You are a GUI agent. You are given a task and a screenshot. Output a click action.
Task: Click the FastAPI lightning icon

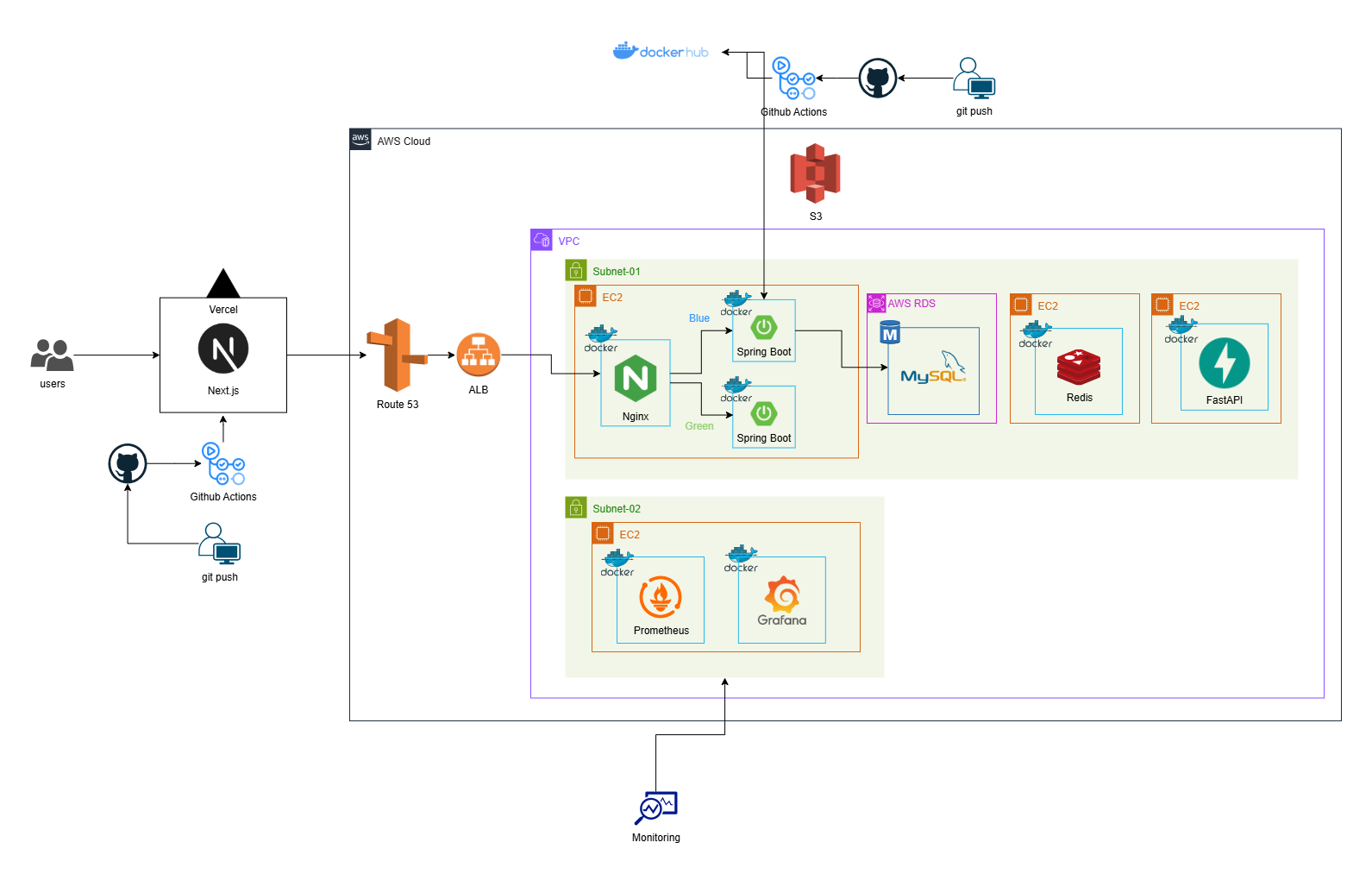click(1224, 363)
